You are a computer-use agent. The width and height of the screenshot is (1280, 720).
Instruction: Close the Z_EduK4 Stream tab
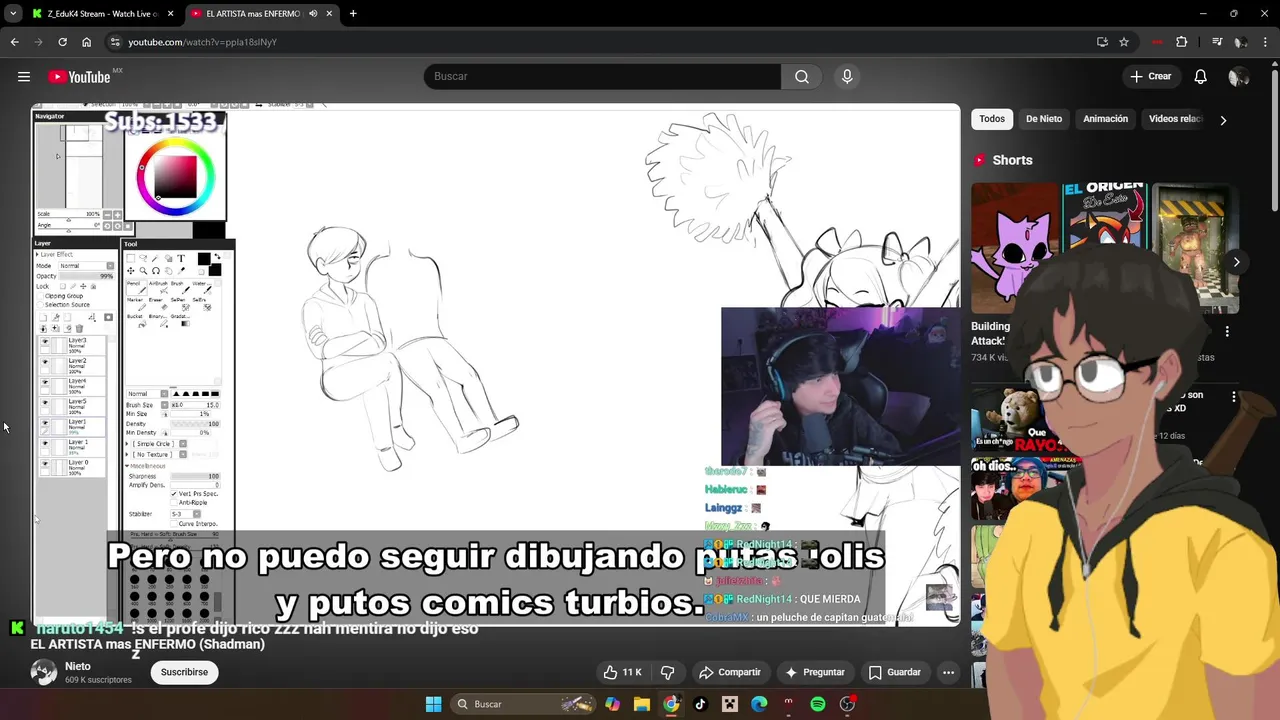[170, 14]
